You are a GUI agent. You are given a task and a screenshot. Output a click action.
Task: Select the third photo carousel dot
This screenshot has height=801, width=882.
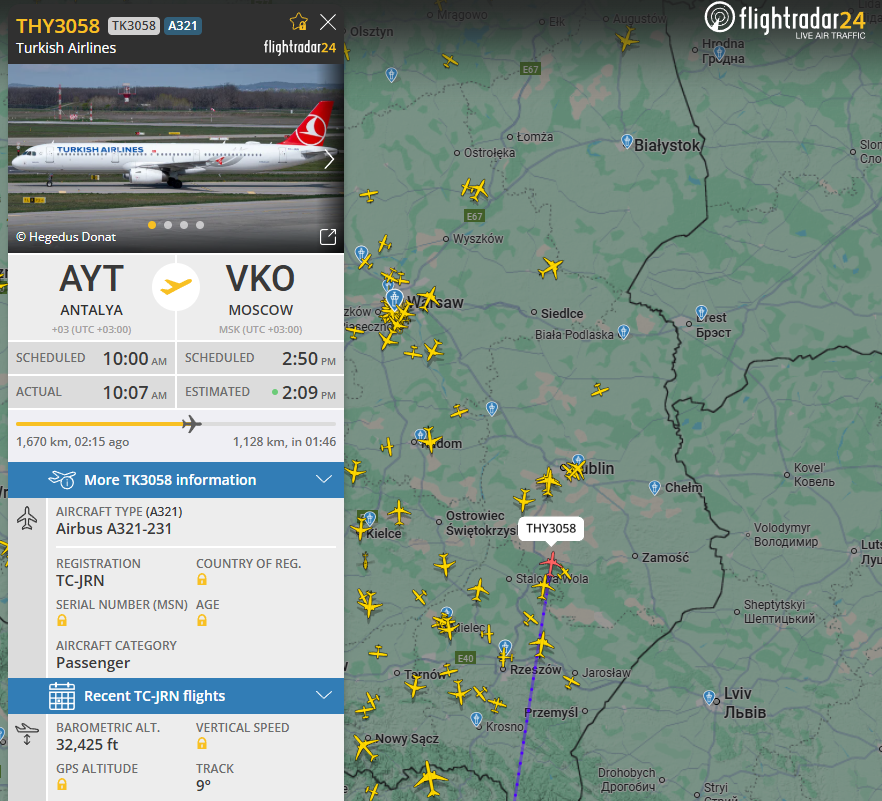click(x=184, y=225)
